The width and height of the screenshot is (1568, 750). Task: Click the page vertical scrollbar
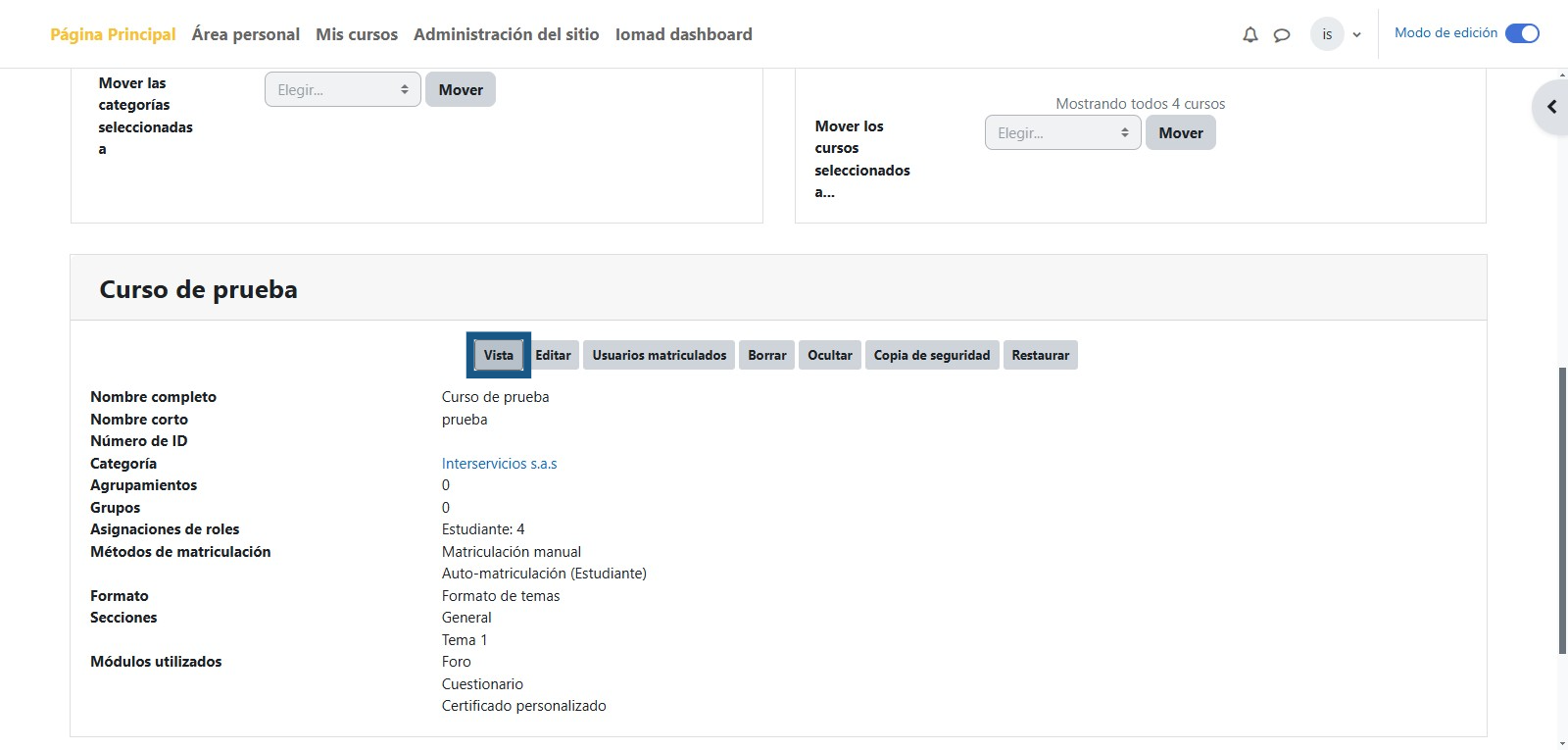coord(1561,510)
